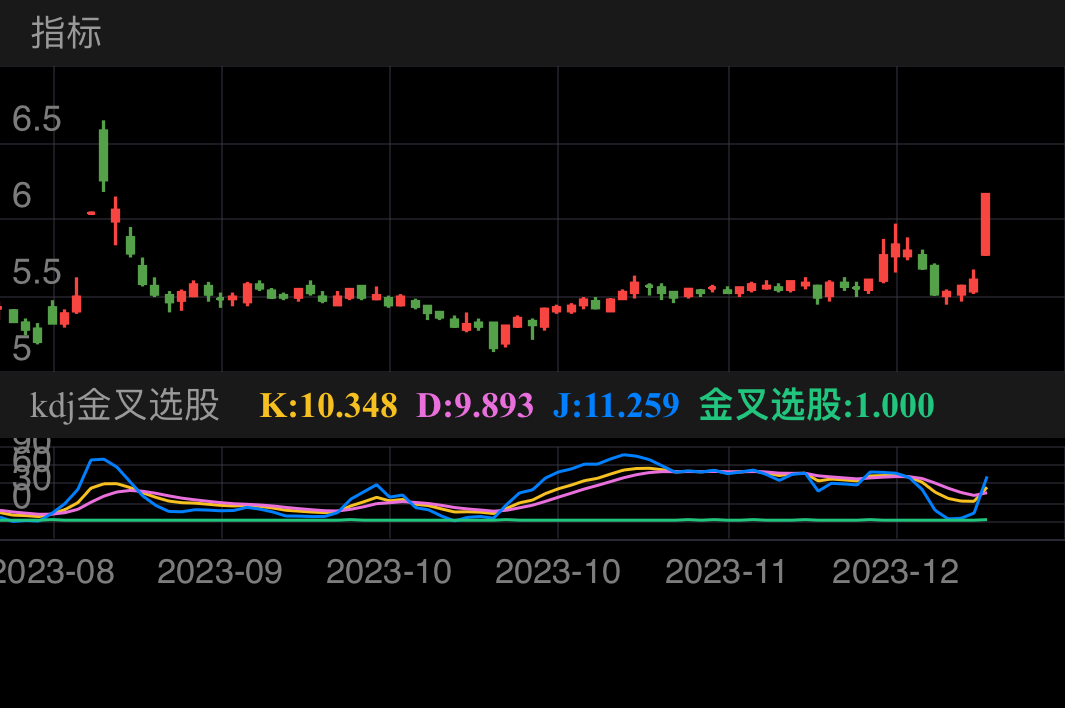Select the pink D:9.893 value

(x=475, y=405)
